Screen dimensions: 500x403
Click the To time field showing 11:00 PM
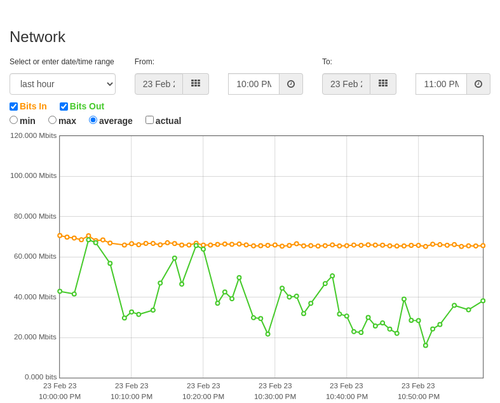coord(441,84)
